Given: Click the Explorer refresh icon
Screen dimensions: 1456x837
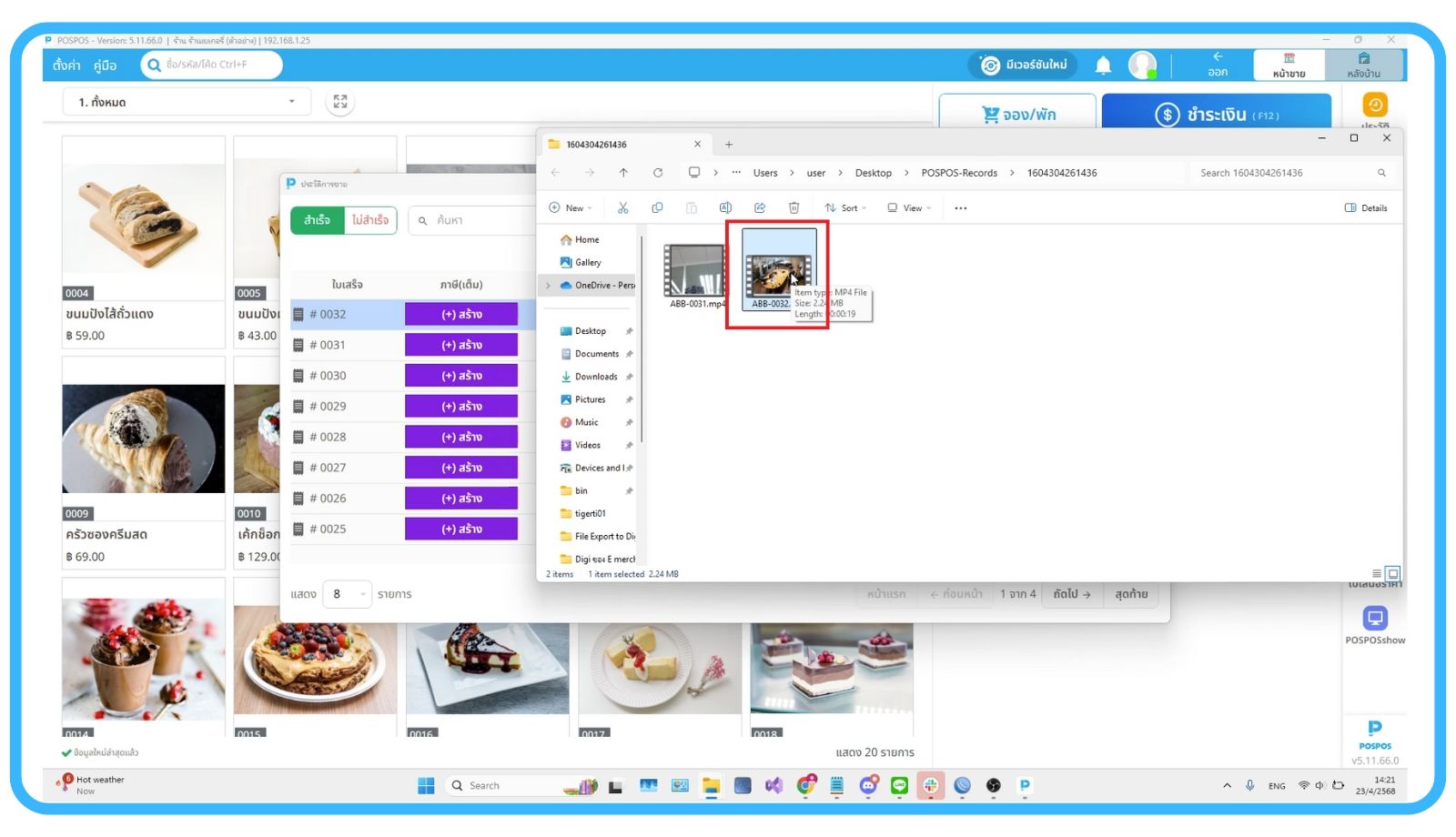Looking at the screenshot, I should pos(658,173).
